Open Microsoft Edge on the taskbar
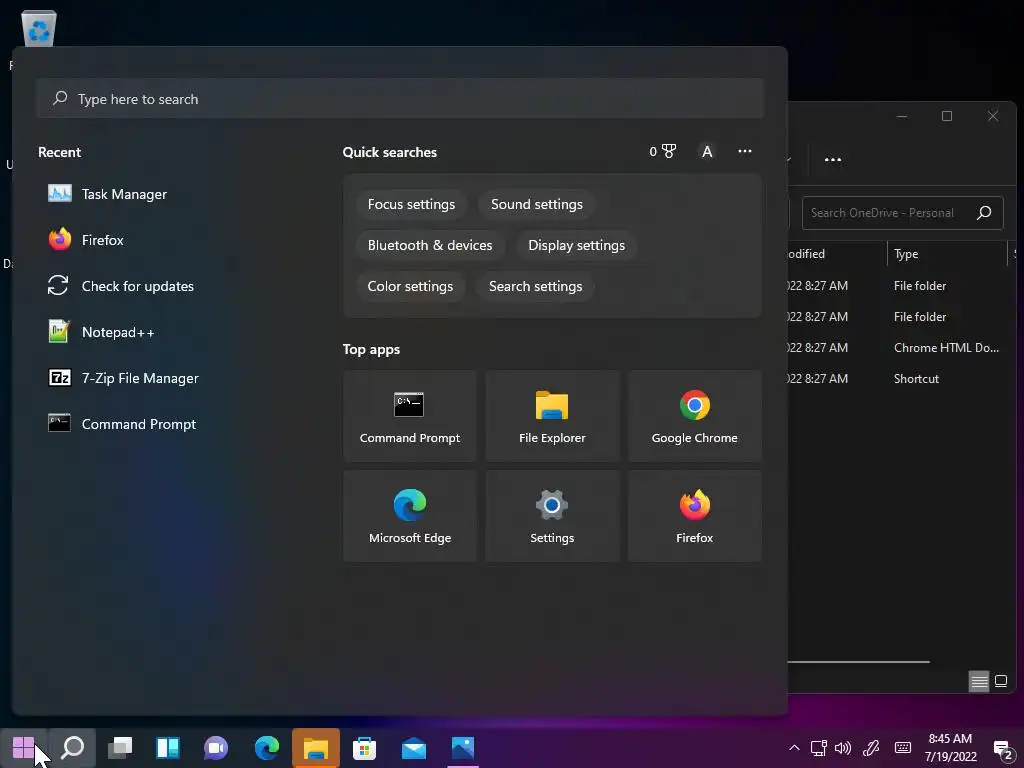 coord(266,748)
